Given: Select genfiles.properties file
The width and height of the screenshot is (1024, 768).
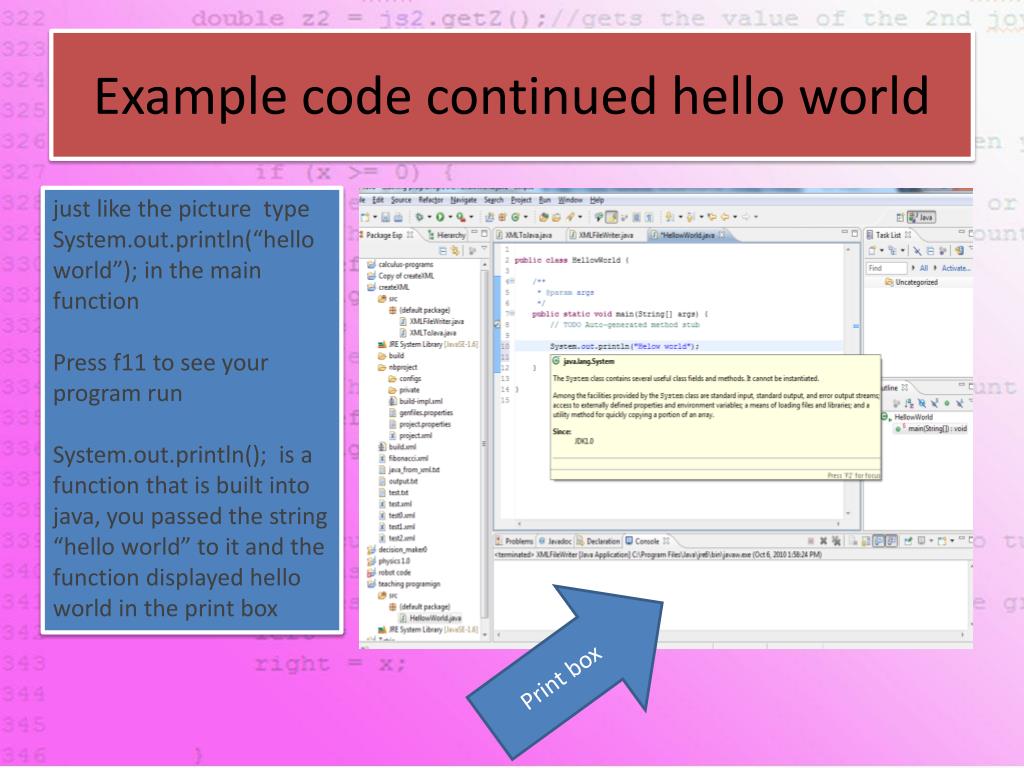Looking at the screenshot, I should tap(421, 413).
